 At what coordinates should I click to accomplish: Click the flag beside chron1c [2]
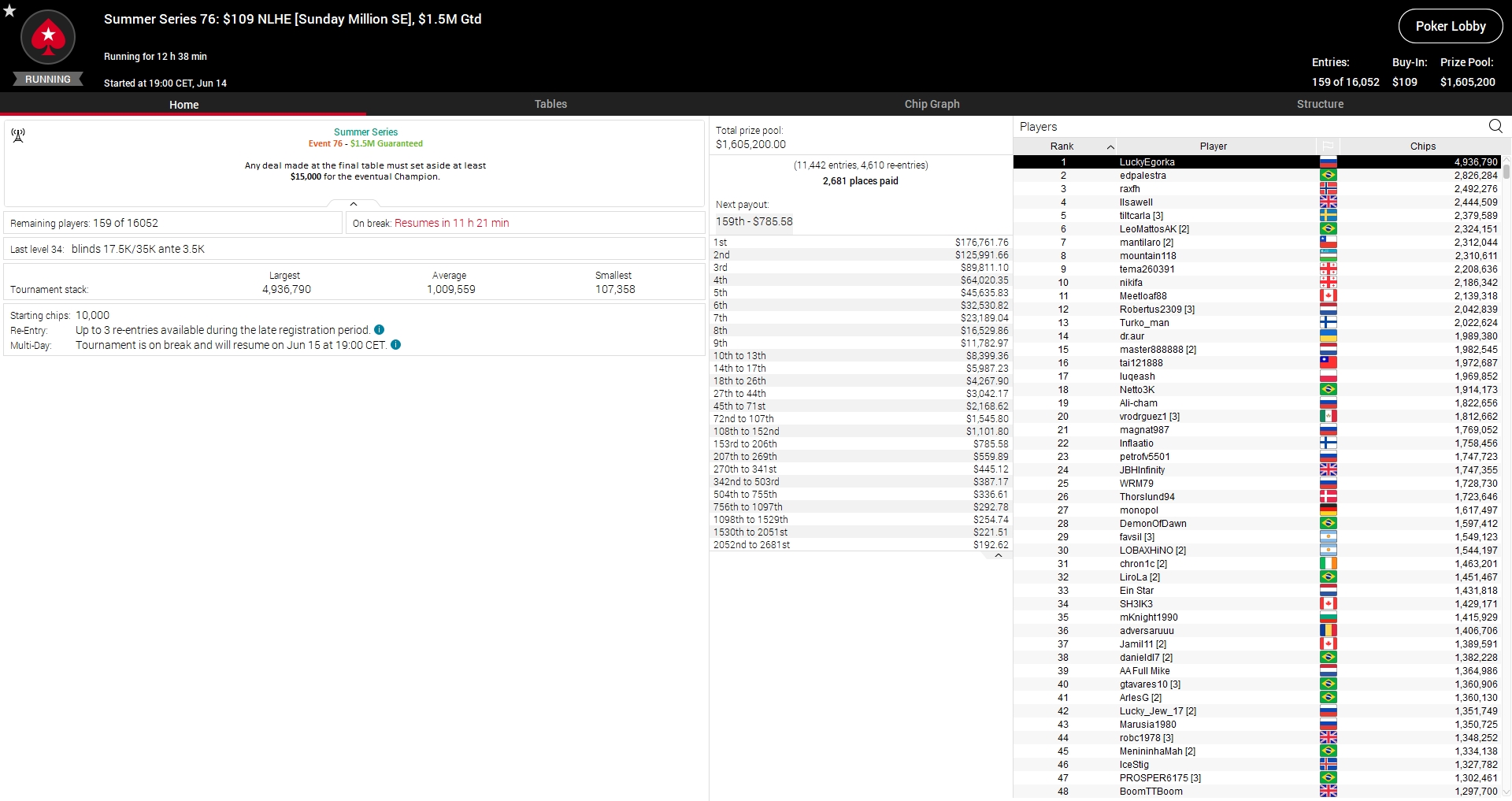point(1328,564)
